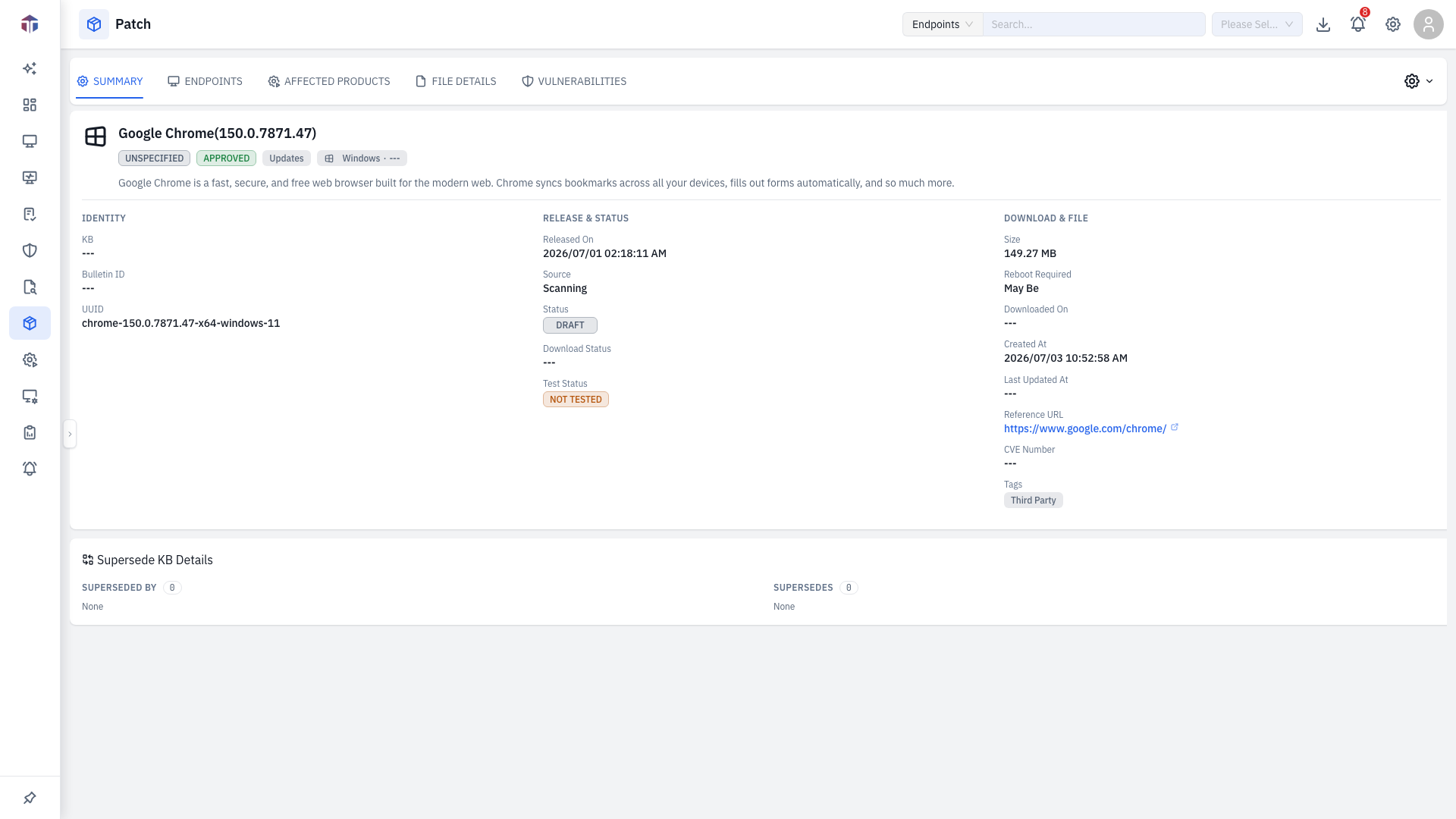Image resolution: width=1456 pixels, height=819 pixels.
Task: Open the File Details tab
Action: (456, 81)
